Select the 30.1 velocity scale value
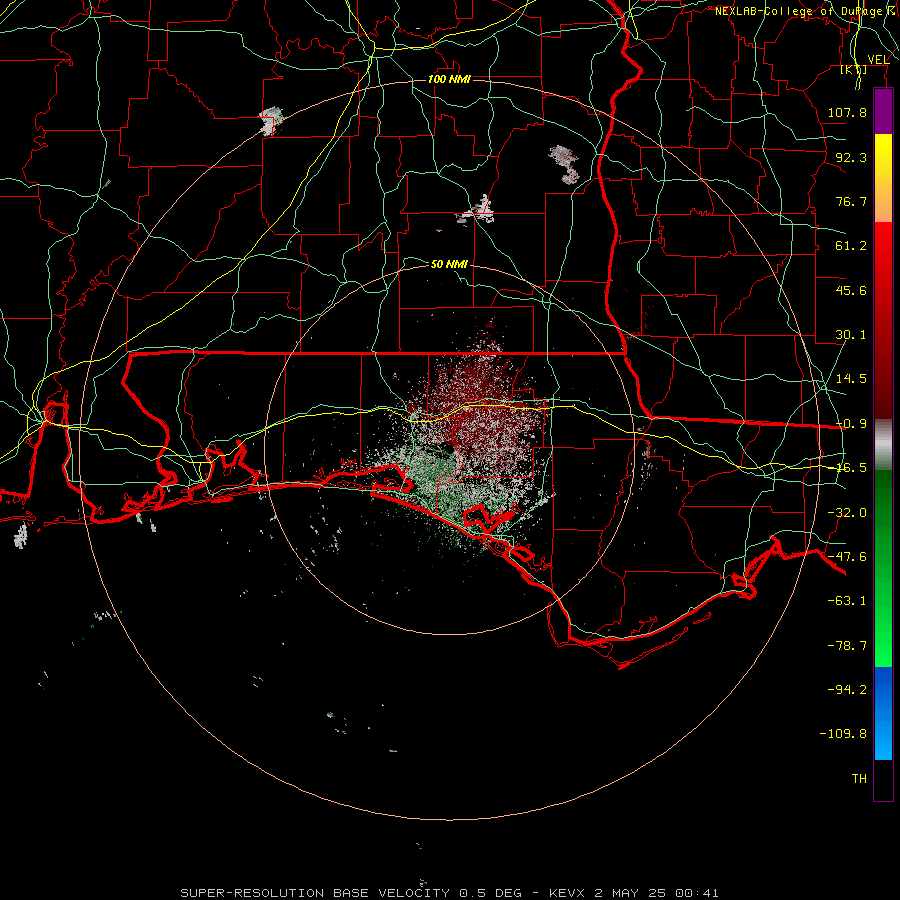The height and width of the screenshot is (900, 900). coord(851,335)
